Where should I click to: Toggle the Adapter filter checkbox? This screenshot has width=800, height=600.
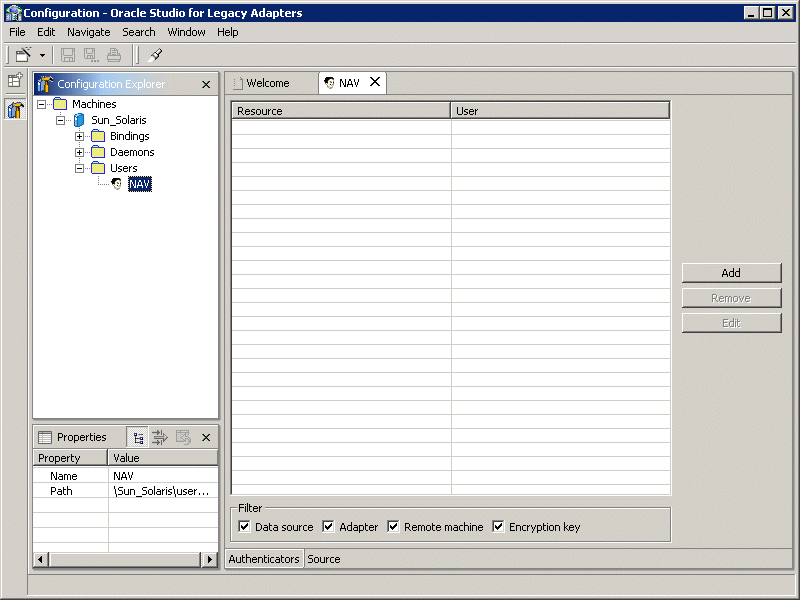[328, 527]
